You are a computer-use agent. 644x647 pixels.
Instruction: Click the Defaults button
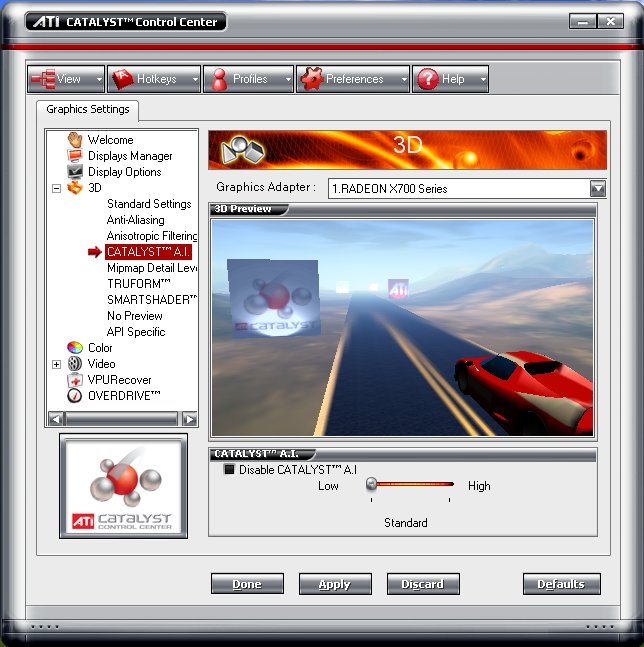click(561, 584)
